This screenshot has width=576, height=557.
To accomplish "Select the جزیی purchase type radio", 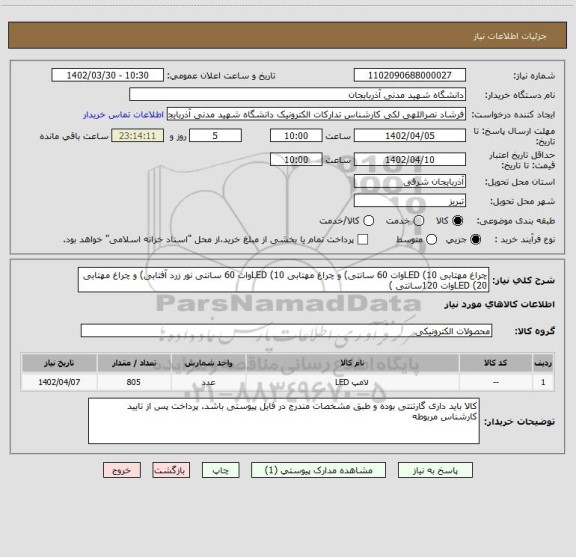I will pyautogui.click(x=475, y=240).
